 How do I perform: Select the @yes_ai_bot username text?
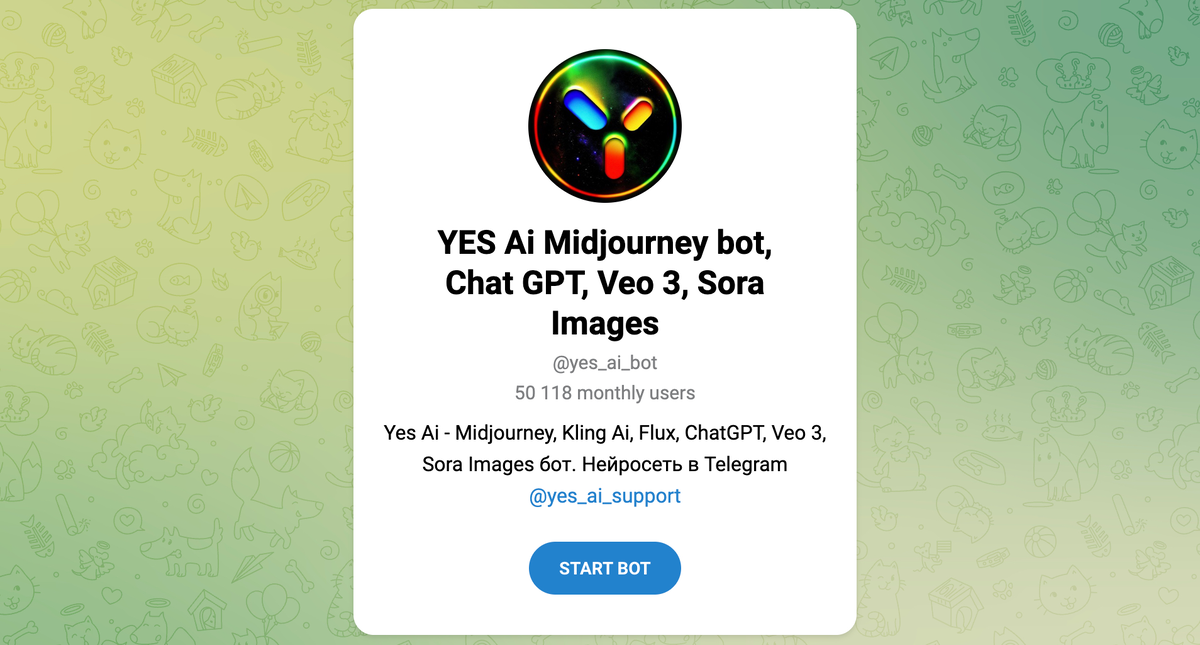click(x=605, y=362)
